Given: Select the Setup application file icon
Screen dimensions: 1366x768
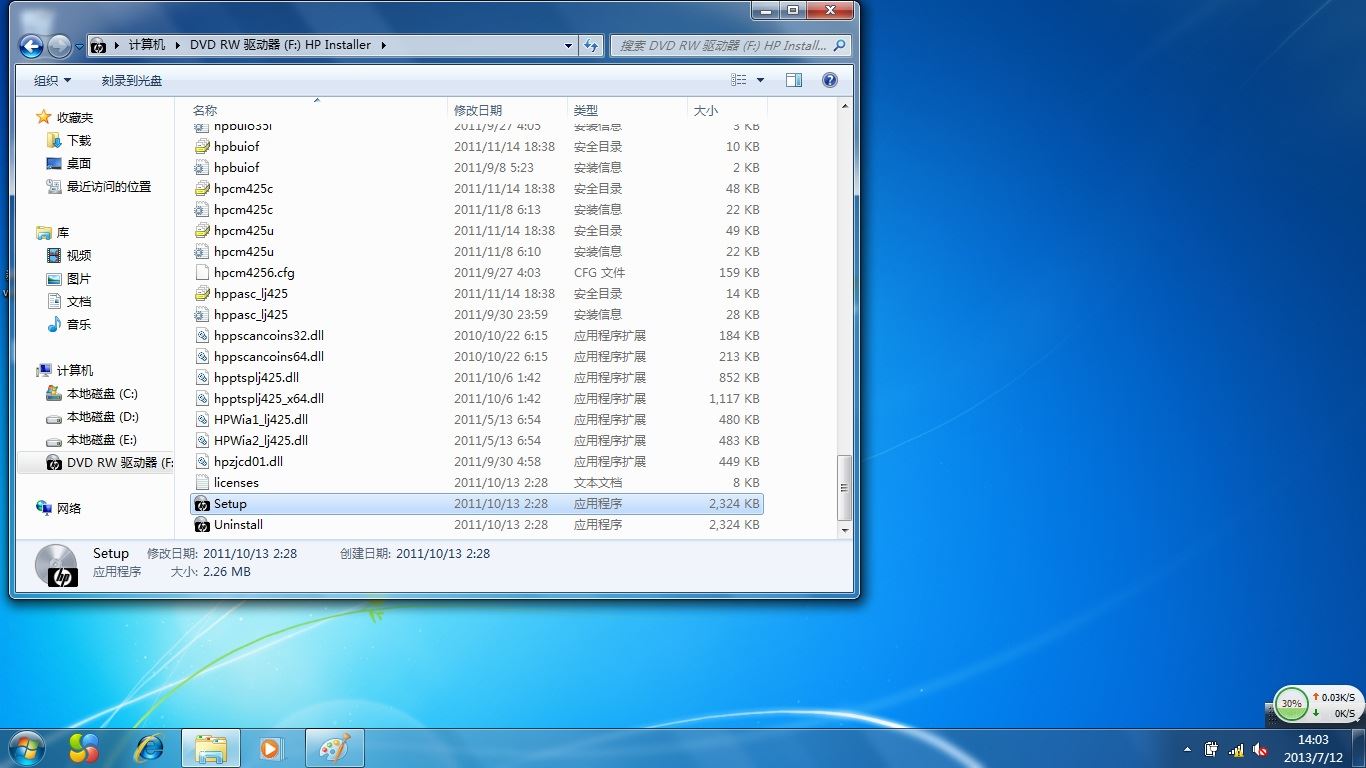Looking at the screenshot, I should click(x=202, y=504).
